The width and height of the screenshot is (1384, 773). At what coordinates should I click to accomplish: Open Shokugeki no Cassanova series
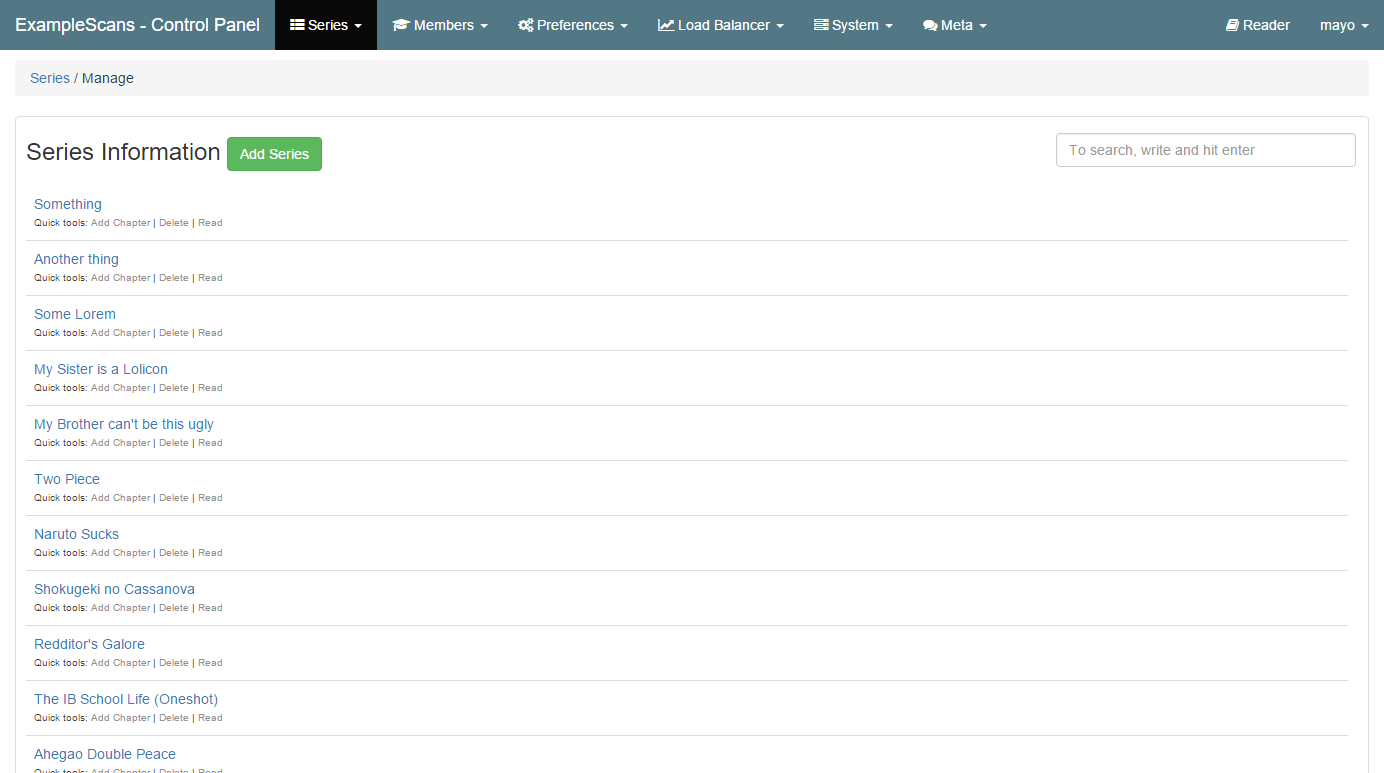(x=114, y=589)
